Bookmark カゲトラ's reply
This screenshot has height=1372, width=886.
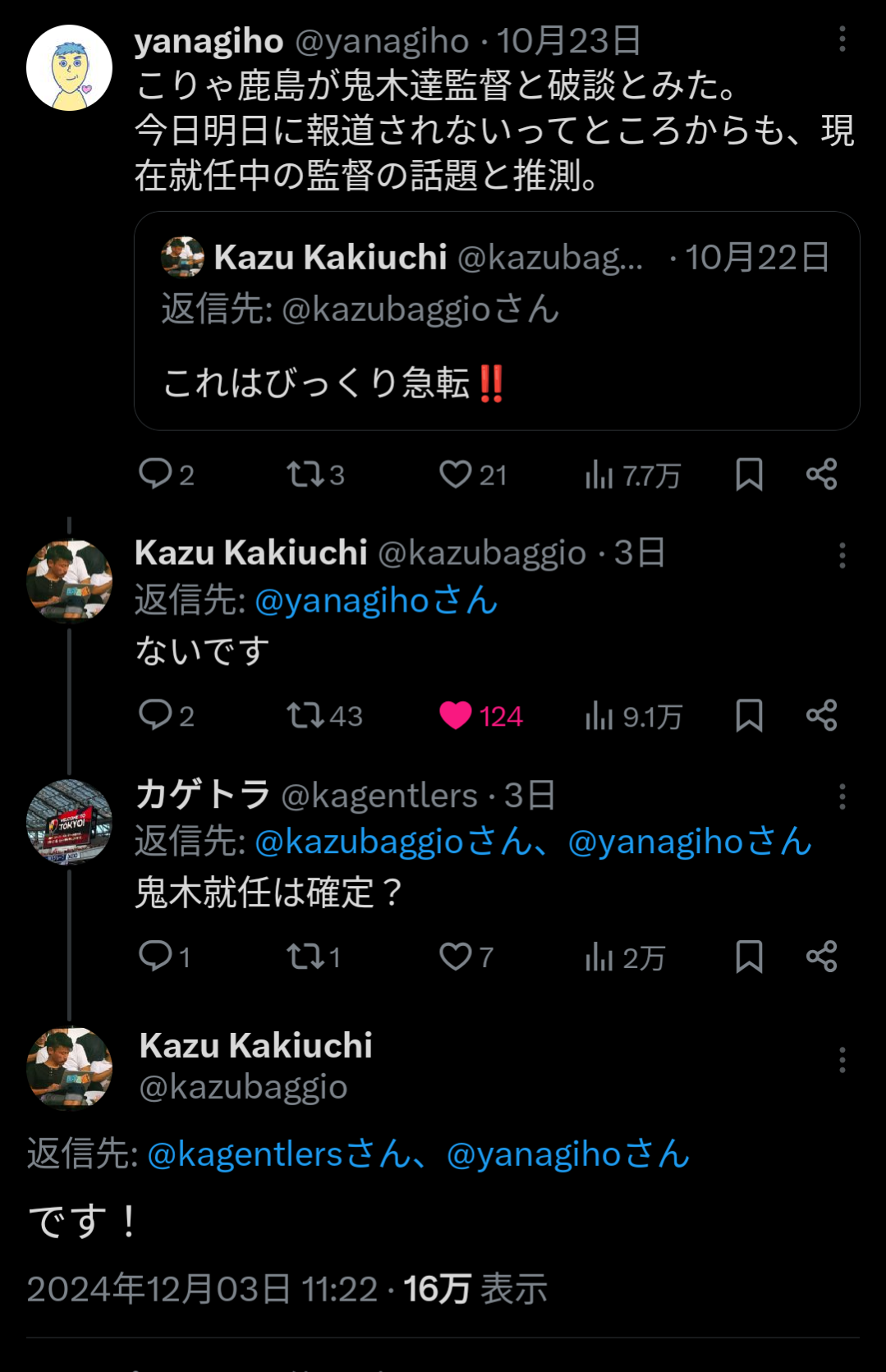click(749, 956)
